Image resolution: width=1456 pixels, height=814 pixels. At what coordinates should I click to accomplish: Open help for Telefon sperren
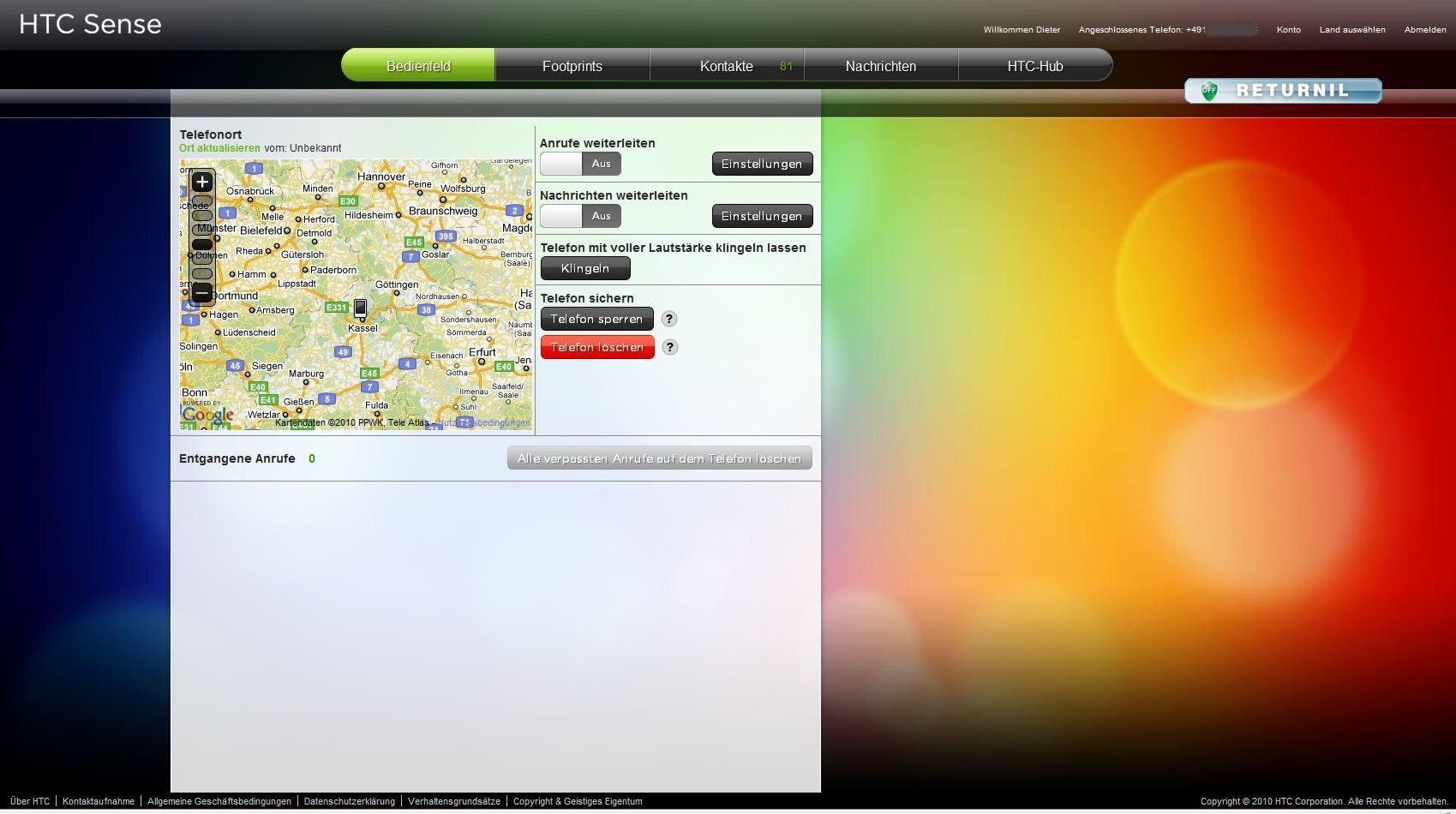click(x=669, y=319)
